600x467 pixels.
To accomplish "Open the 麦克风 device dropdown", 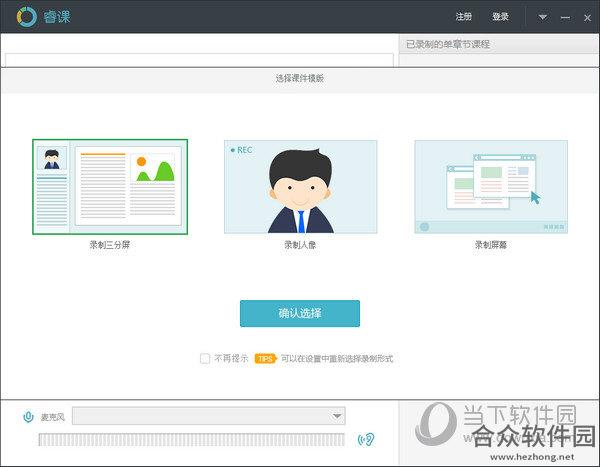I will [x=209, y=416].
